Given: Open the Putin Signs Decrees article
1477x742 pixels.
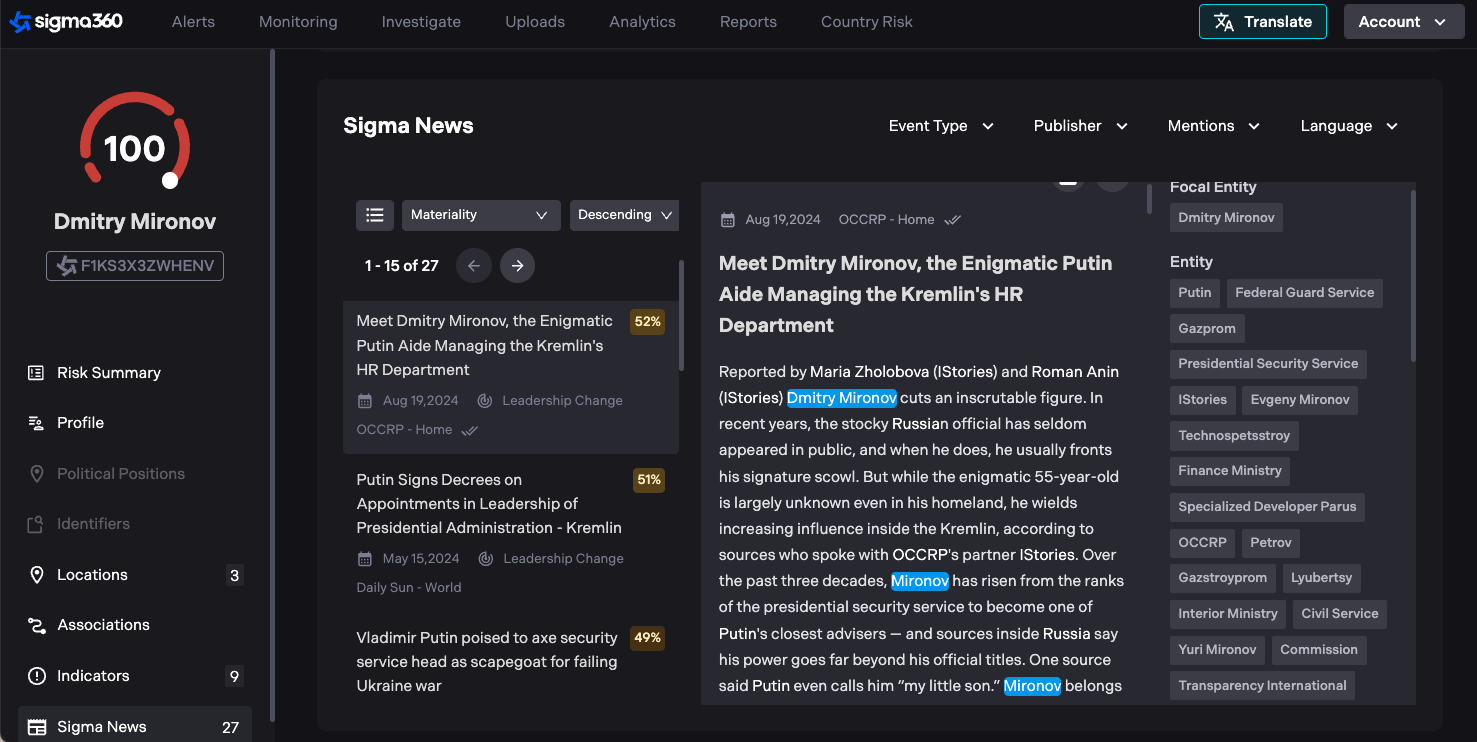Looking at the screenshot, I should (x=489, y=504).
